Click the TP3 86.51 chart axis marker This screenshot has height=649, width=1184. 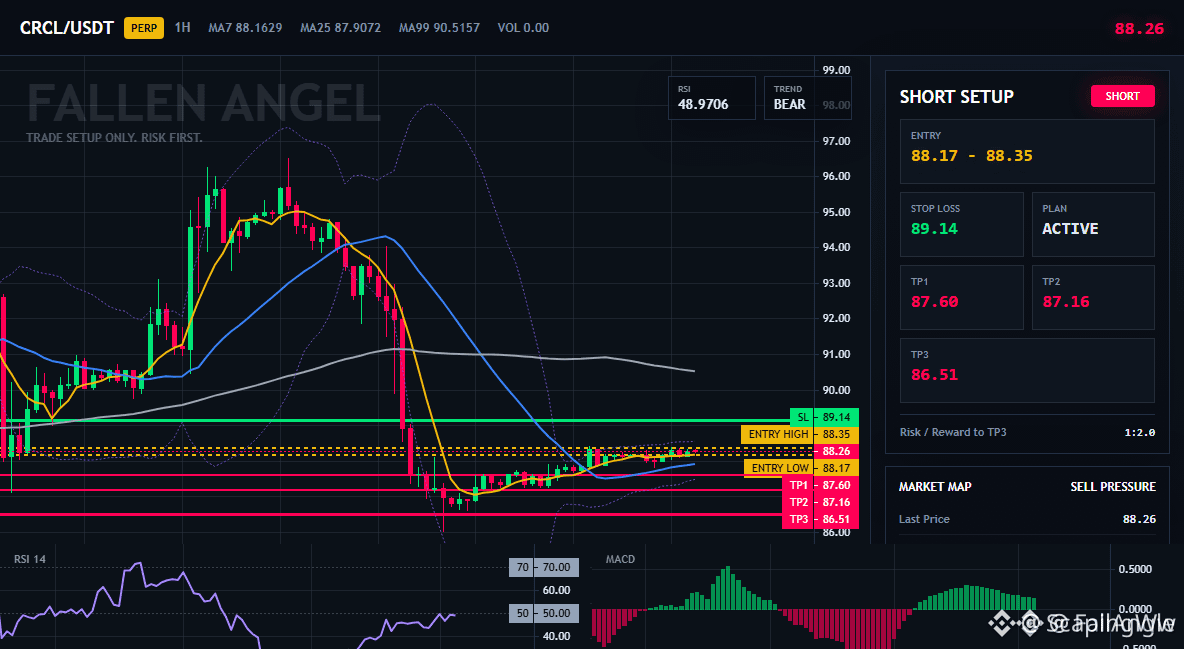pyautogui.click(x=820, y=519)
